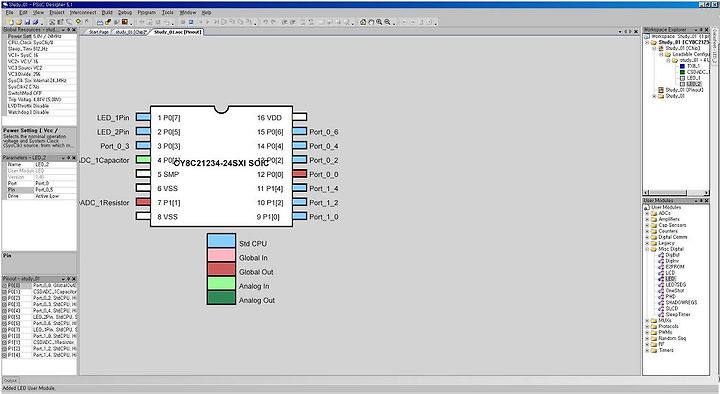Click the blue pin box for 1 P0[7]

coord(143,117)
